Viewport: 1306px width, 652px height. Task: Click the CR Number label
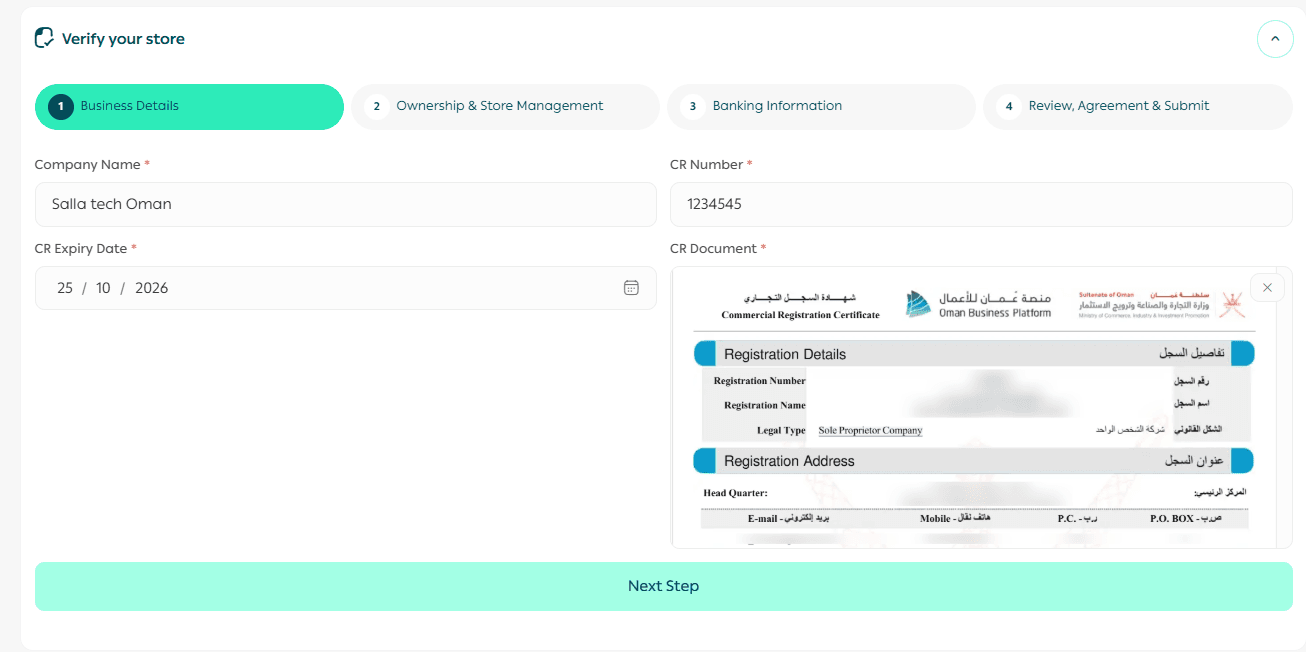pyautogui.click(x=707, y=164)
